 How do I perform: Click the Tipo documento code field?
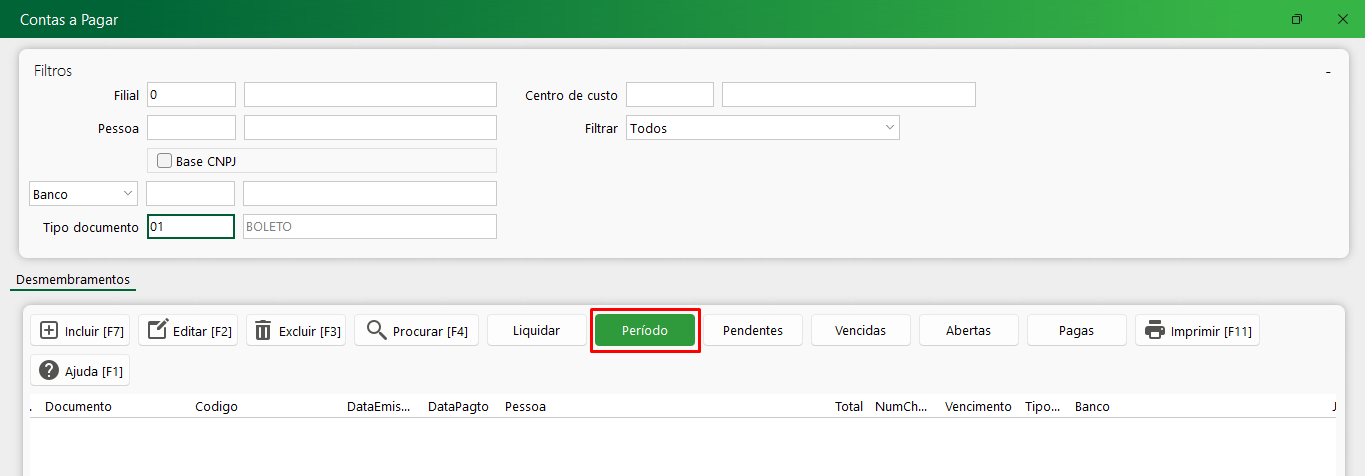[190, 227]
